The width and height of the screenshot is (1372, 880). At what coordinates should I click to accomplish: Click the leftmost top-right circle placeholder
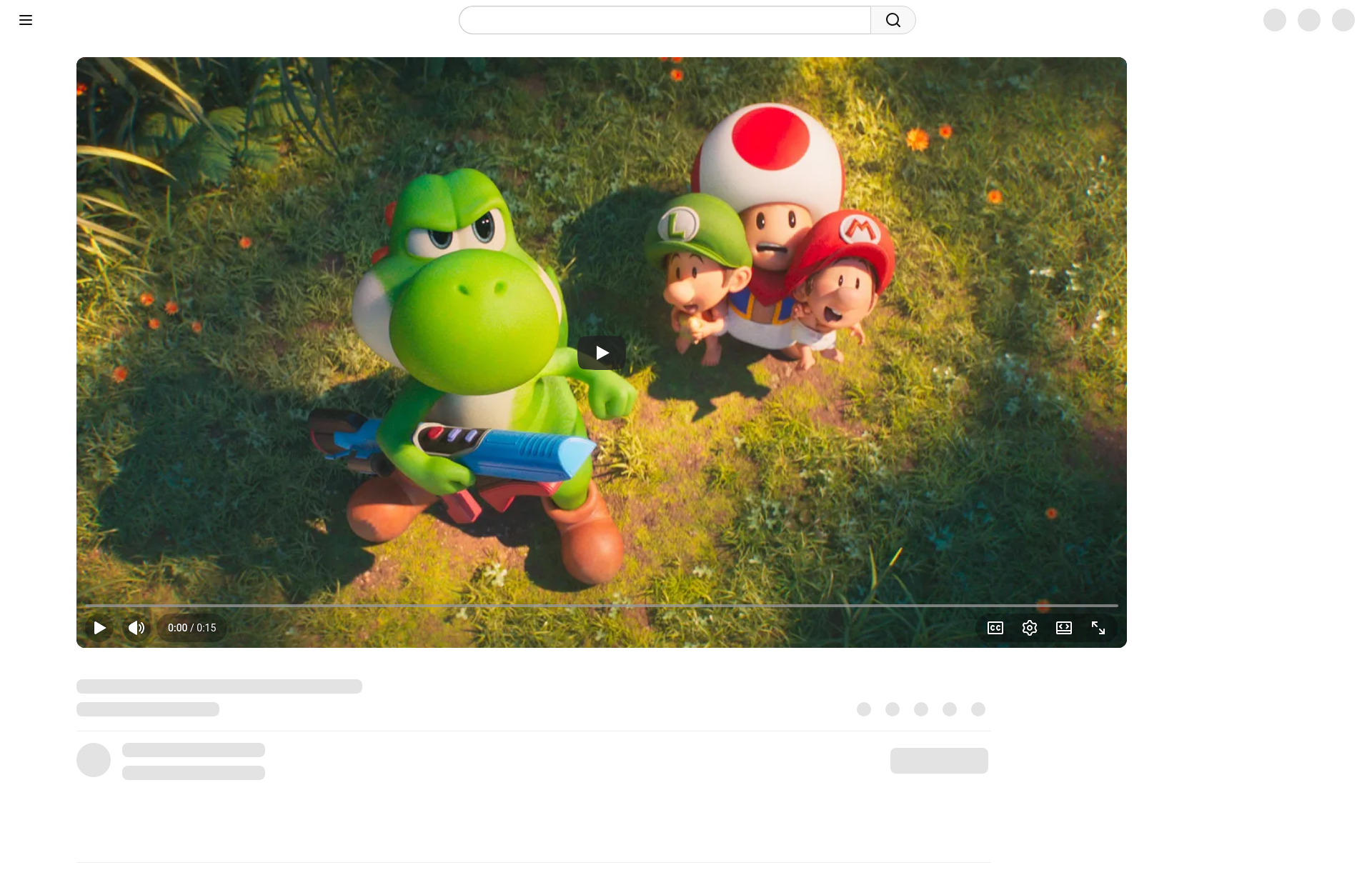point(1275,20)
